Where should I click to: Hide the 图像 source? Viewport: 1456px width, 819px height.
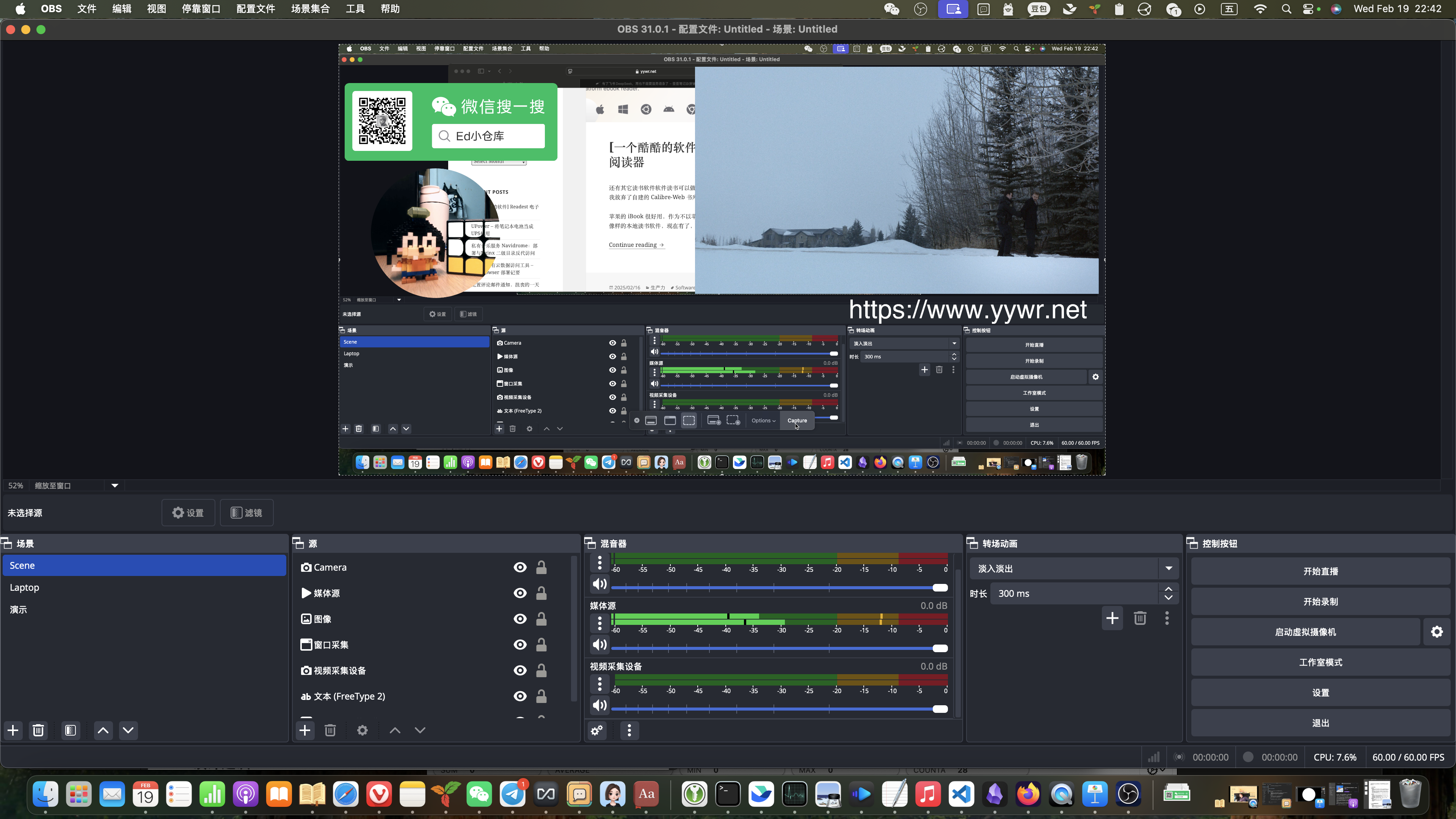coord(520,619)
